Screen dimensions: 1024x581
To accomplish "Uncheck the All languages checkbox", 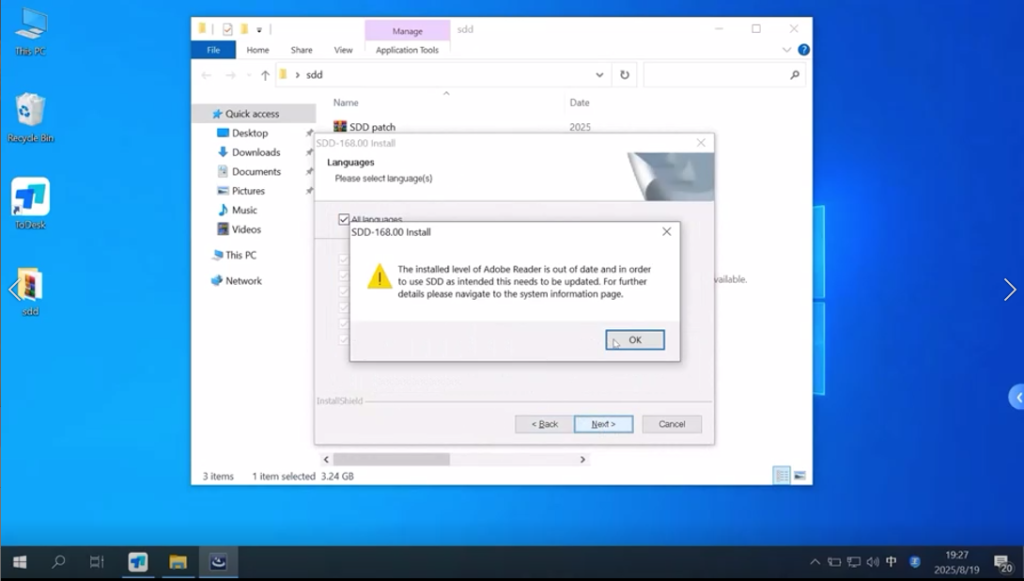I will click(345, 220).
